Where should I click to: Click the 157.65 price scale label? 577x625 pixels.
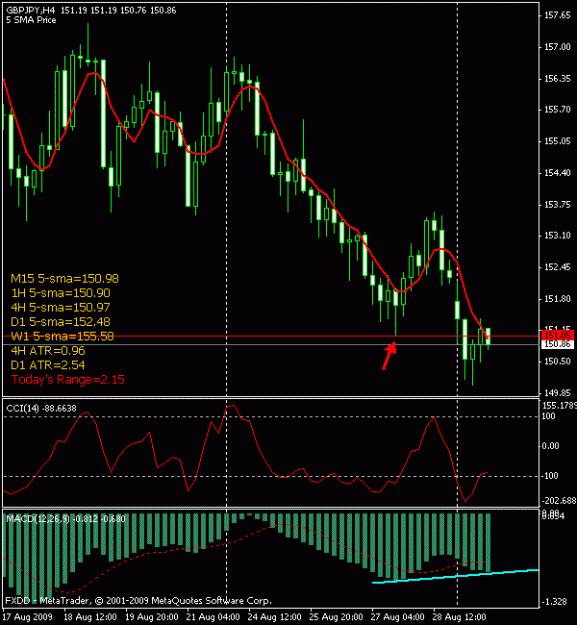tap(557, 15)
